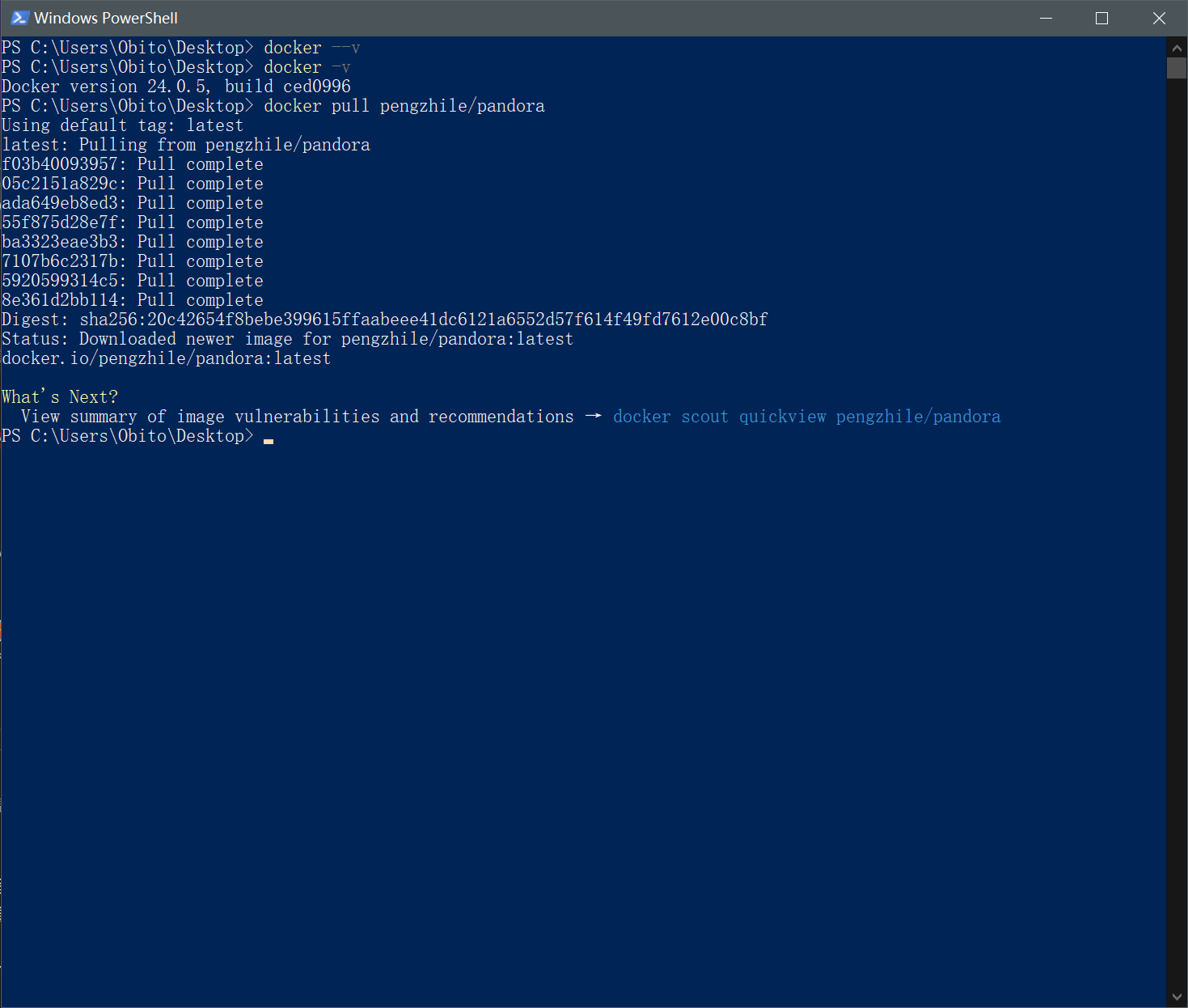Click layer 8e361d2bb114 Pull complete line
This screenshot has height=1008, width=1188.
133,300
